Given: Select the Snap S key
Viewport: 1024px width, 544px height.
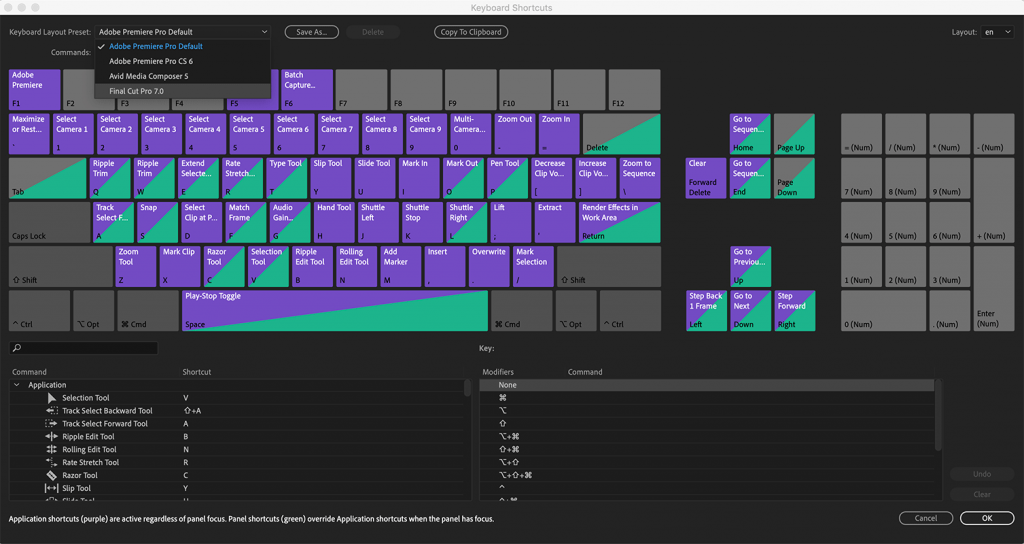Looking at the screenshot, I should pyautogui.click(x=157, y=222).
